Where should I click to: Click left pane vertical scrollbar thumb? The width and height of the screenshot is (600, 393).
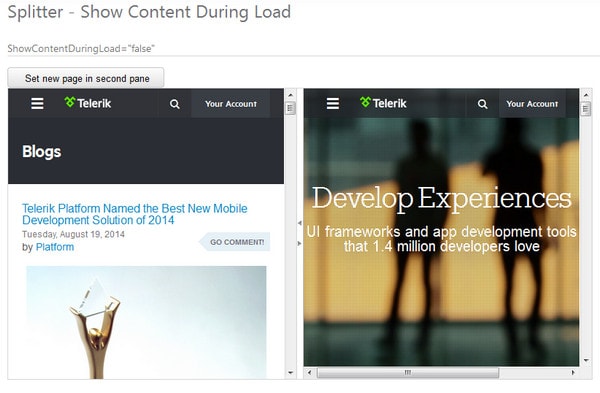(x=290, y=108)
